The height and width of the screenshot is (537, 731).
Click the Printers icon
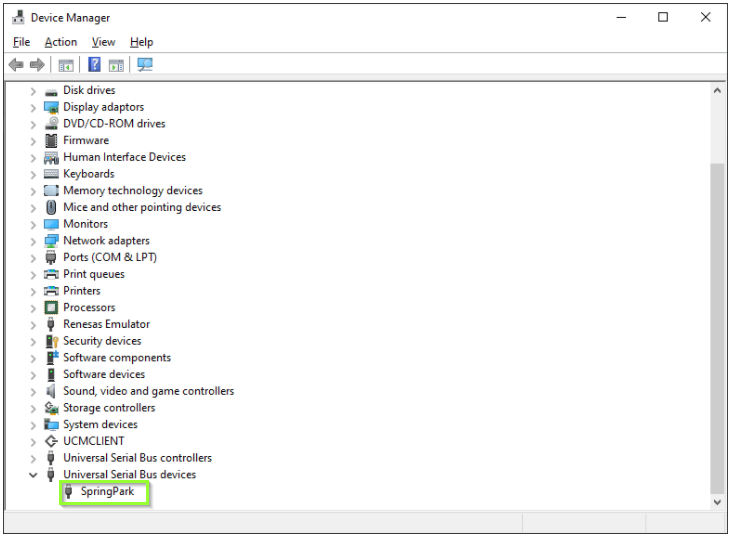(51, 291)
